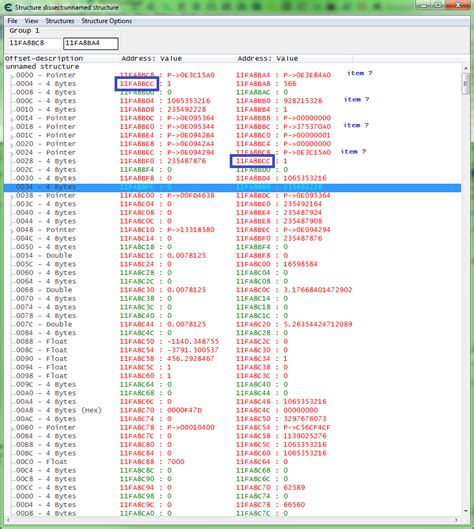Select the 0028 - 4 Bytes row
Image resolution: width=474 pixels, height=529 pixels.
click(232, 161)
